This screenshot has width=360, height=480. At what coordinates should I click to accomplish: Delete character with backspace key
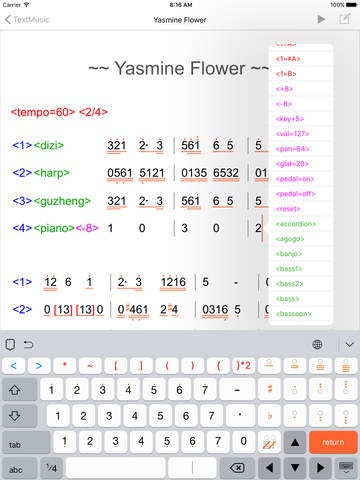pos(237,468)
